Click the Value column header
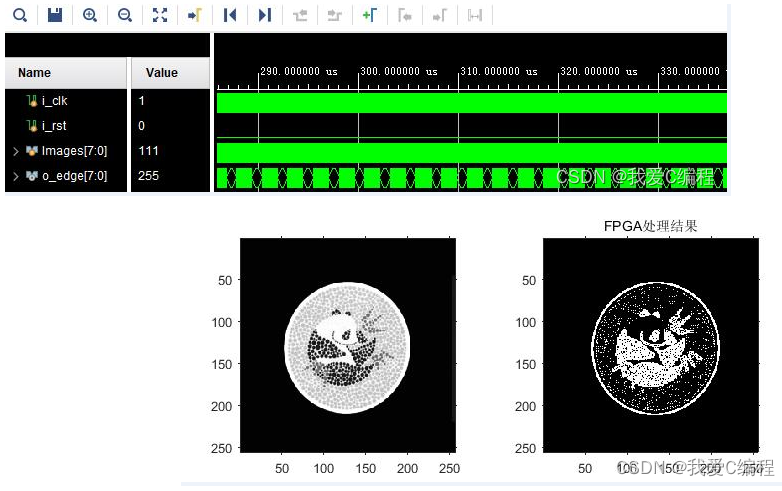 (x=170, y=73)
